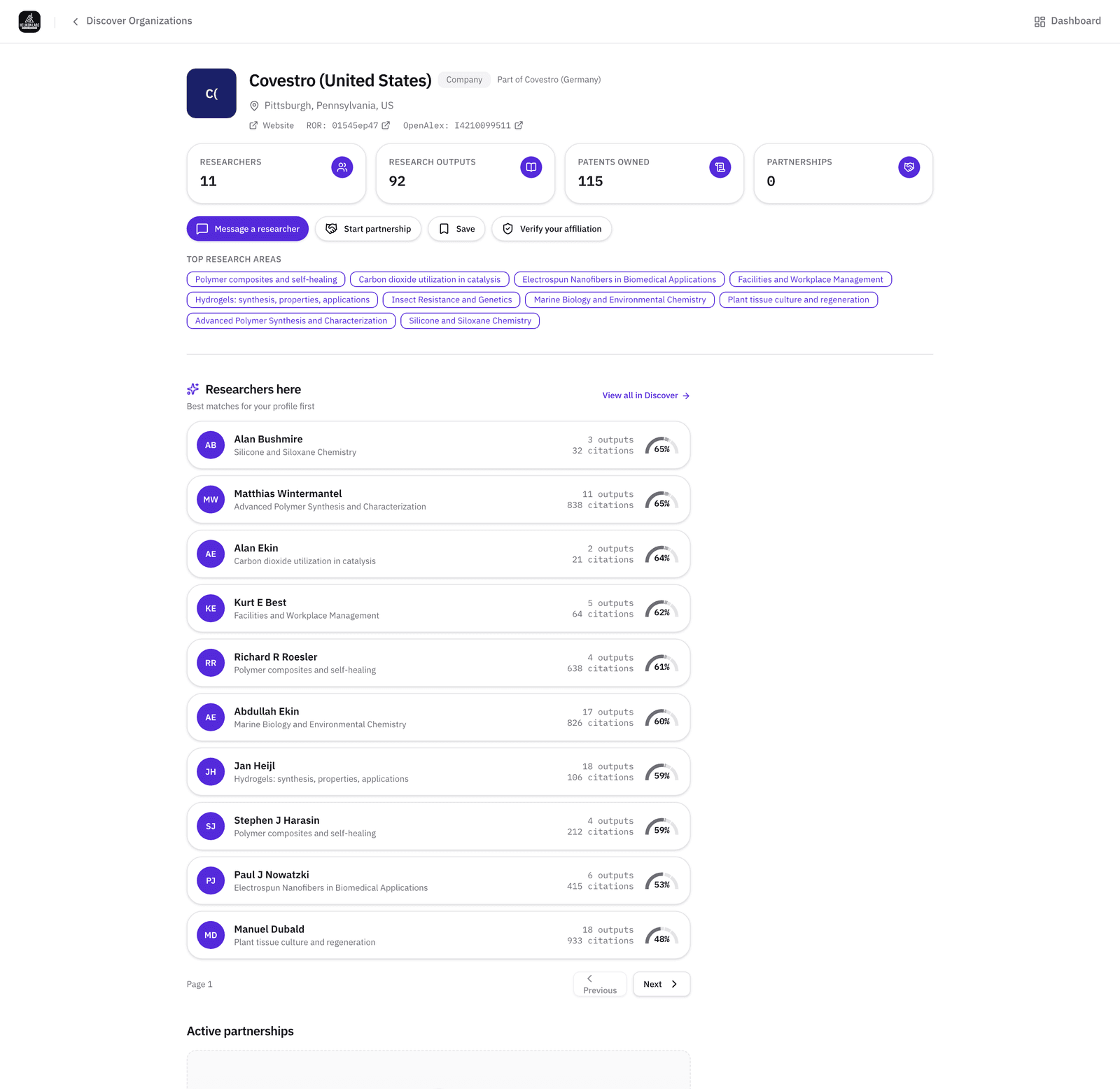The image size is (1120, 1089).
Task: Open the external Website link
Action: [272, 126]
